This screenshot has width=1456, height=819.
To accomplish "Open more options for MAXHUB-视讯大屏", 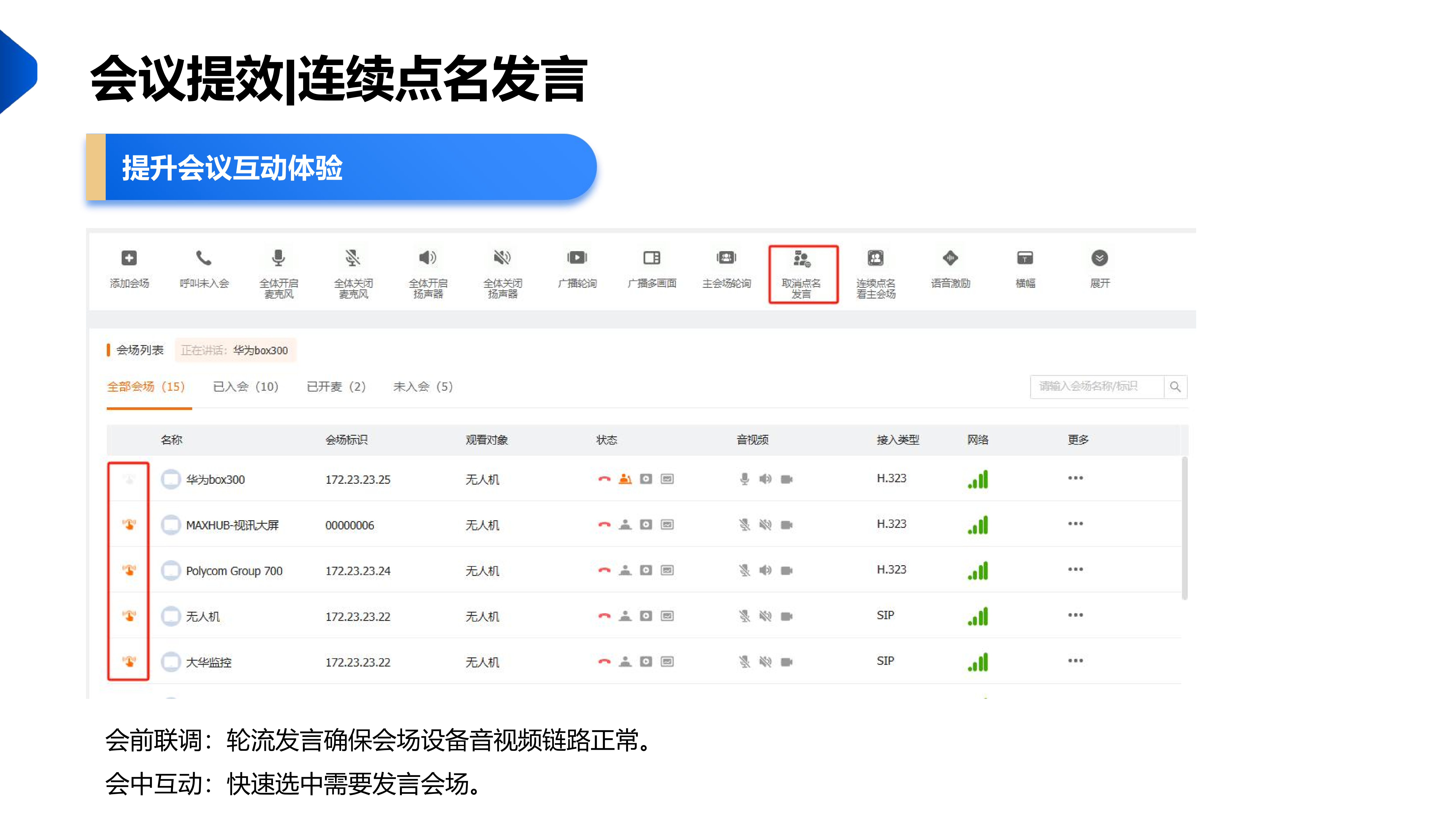I will (1075, 524).
